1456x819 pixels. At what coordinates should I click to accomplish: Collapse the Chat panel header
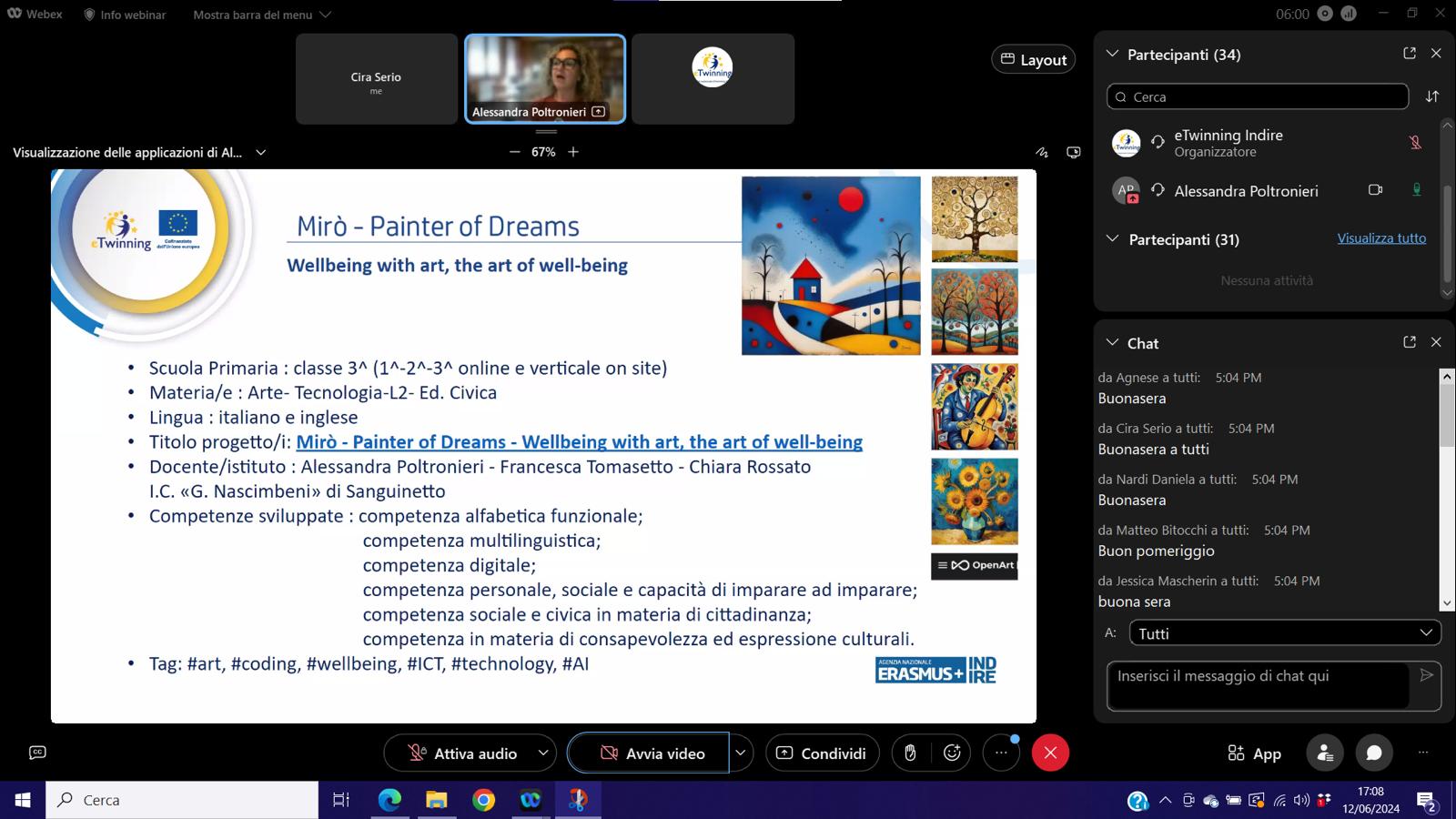[1112, 342]
